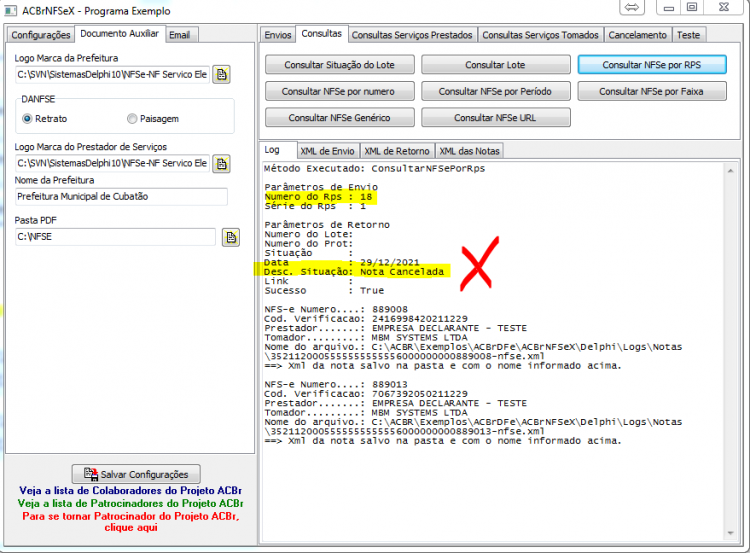Open the Cancelamento tab
The height and width of the screenshot is (553, 750).
(638, 35)
